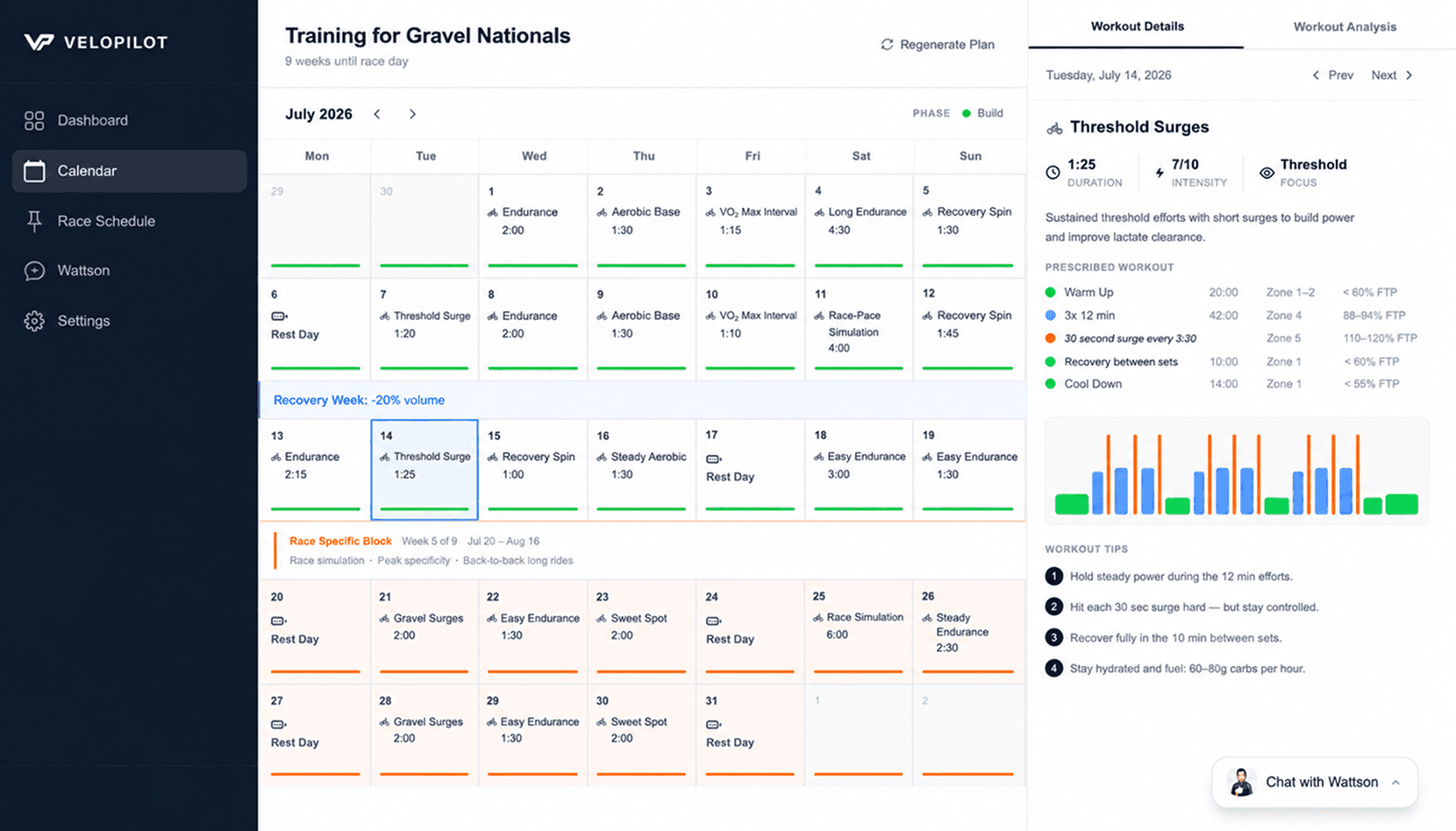
Task: Select the Calendar sidebar item
Action: [130, 171]
